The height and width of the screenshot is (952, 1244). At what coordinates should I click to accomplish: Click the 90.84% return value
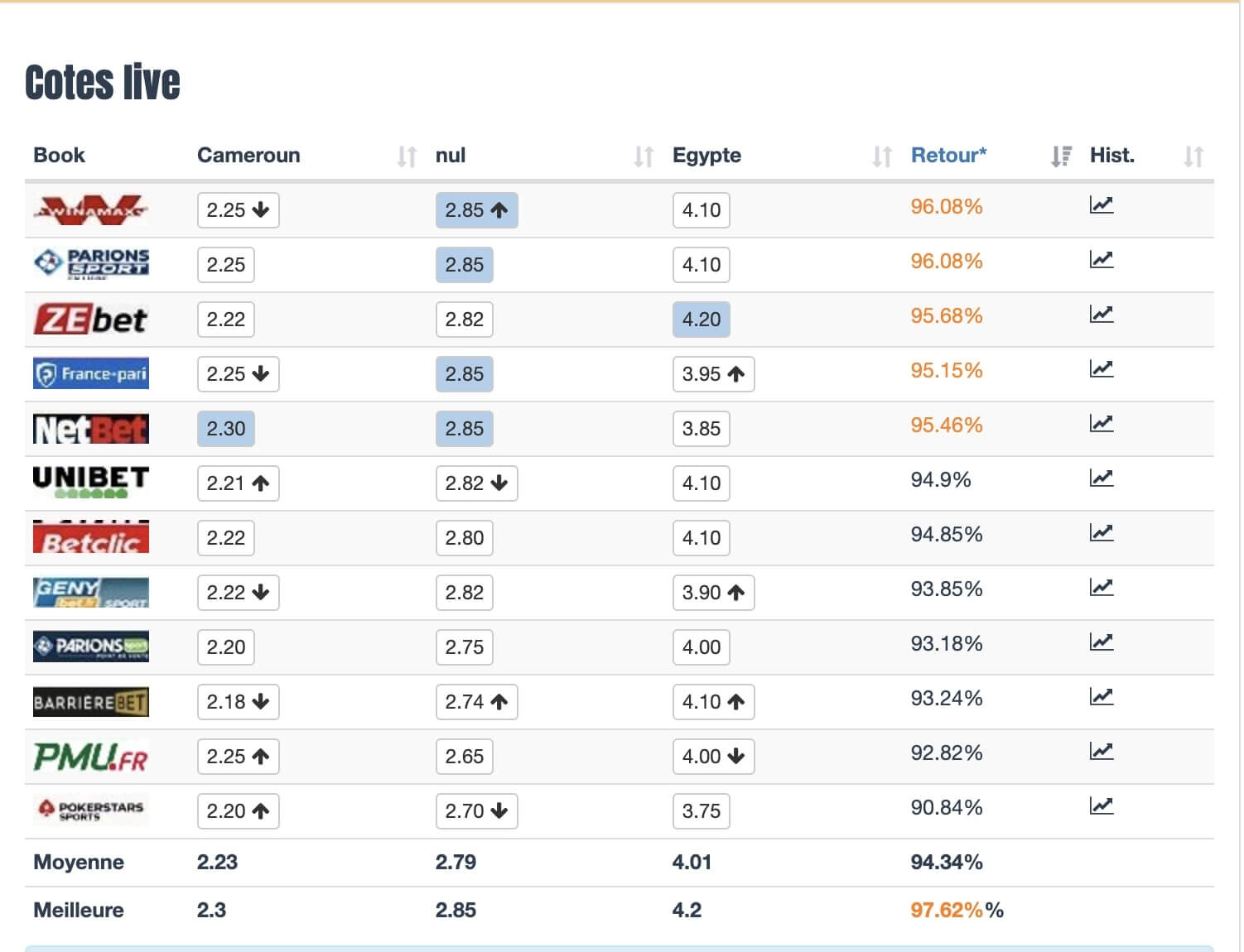point(947,807)
